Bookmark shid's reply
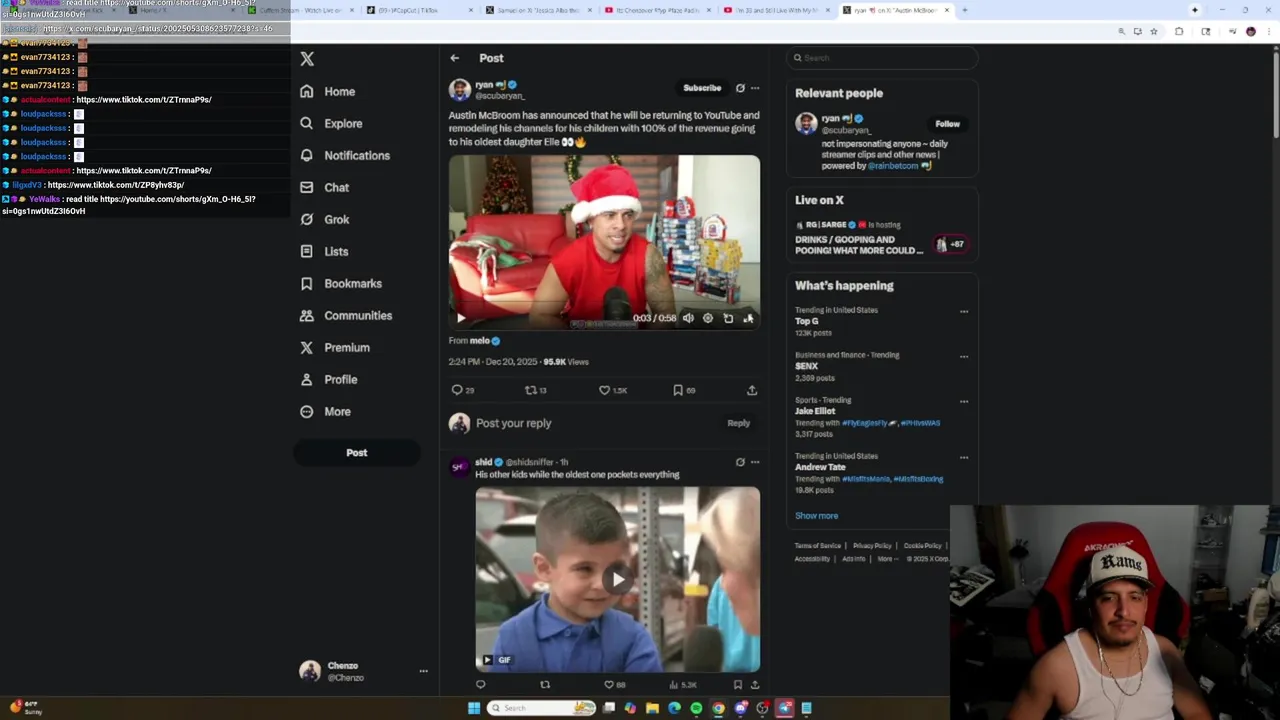Screen dimensions: 1280x720 pos(738,685)
